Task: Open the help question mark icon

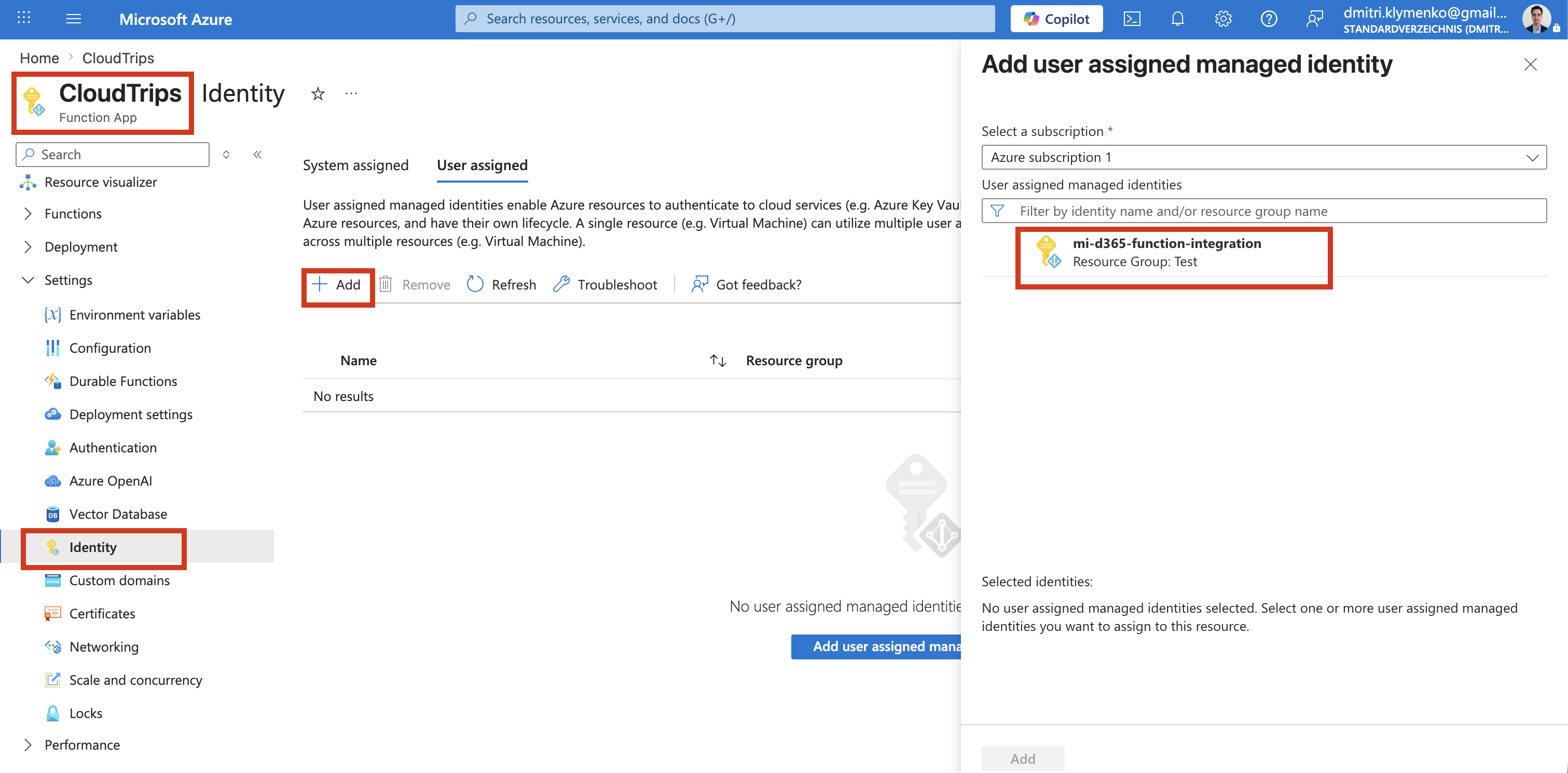Action: point(1269,19)
